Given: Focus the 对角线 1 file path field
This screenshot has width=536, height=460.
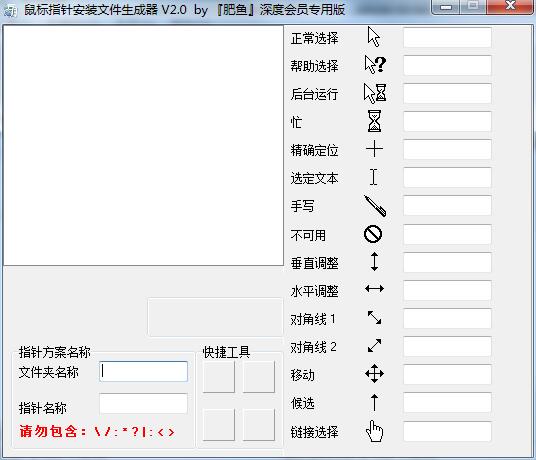Looking at the screenshot, I should [x=447, y=319].
